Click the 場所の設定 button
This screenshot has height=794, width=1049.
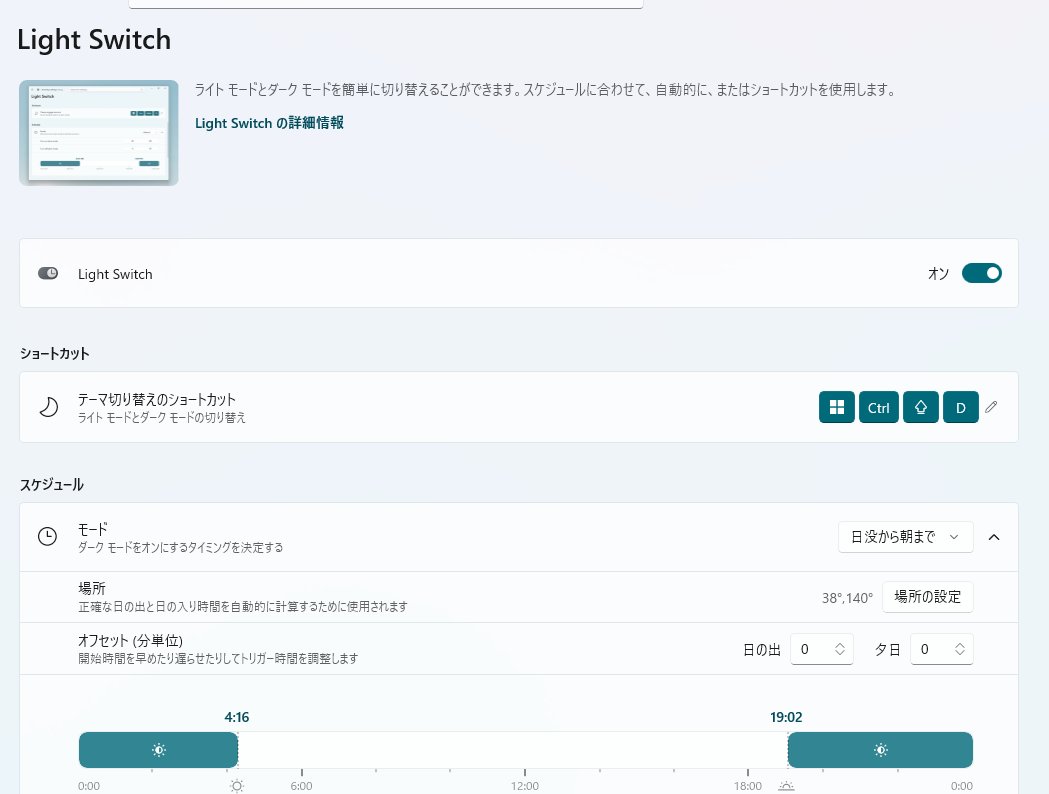(927, 597)
